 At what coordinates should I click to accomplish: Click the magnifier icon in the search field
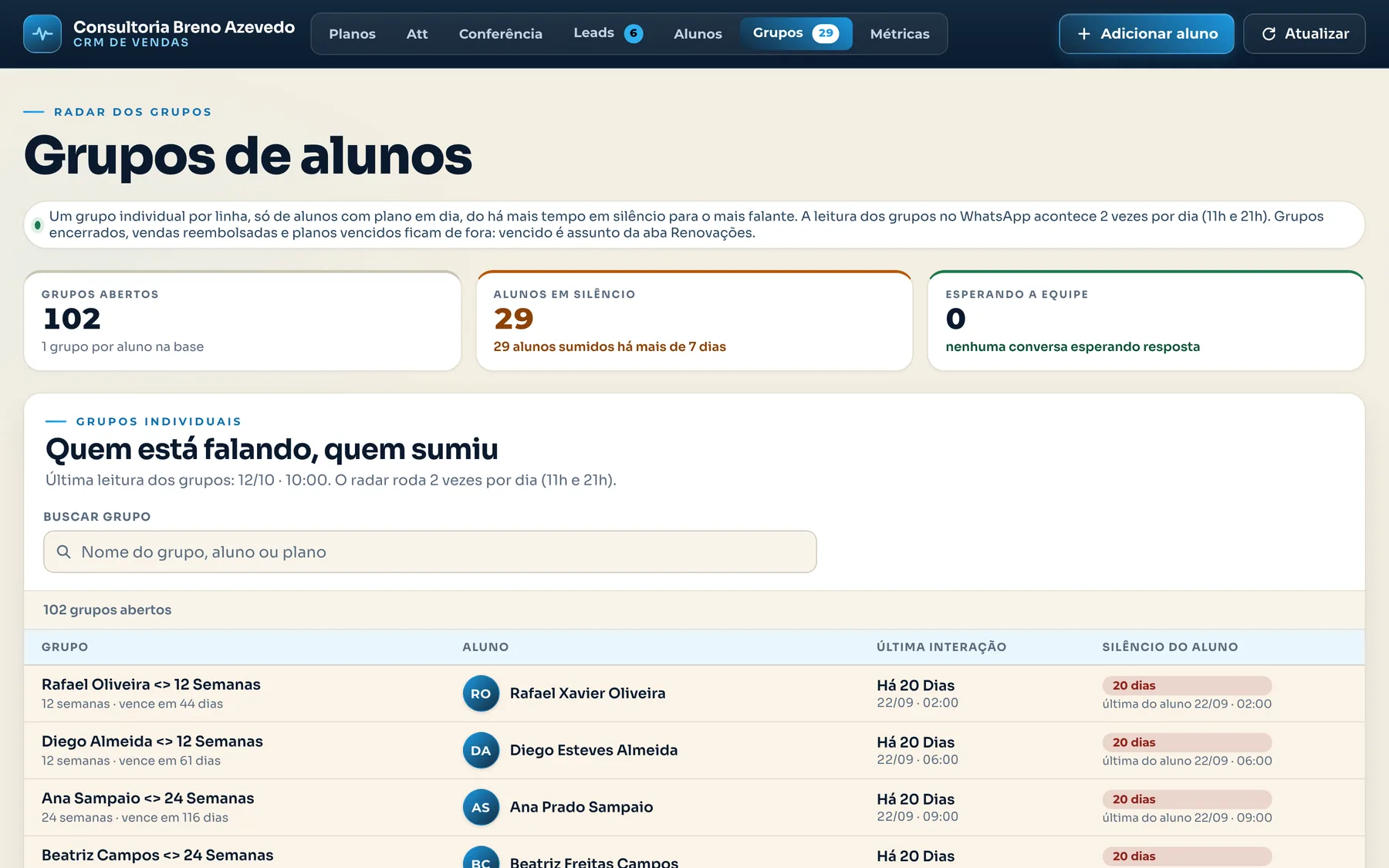click(64, 552)
